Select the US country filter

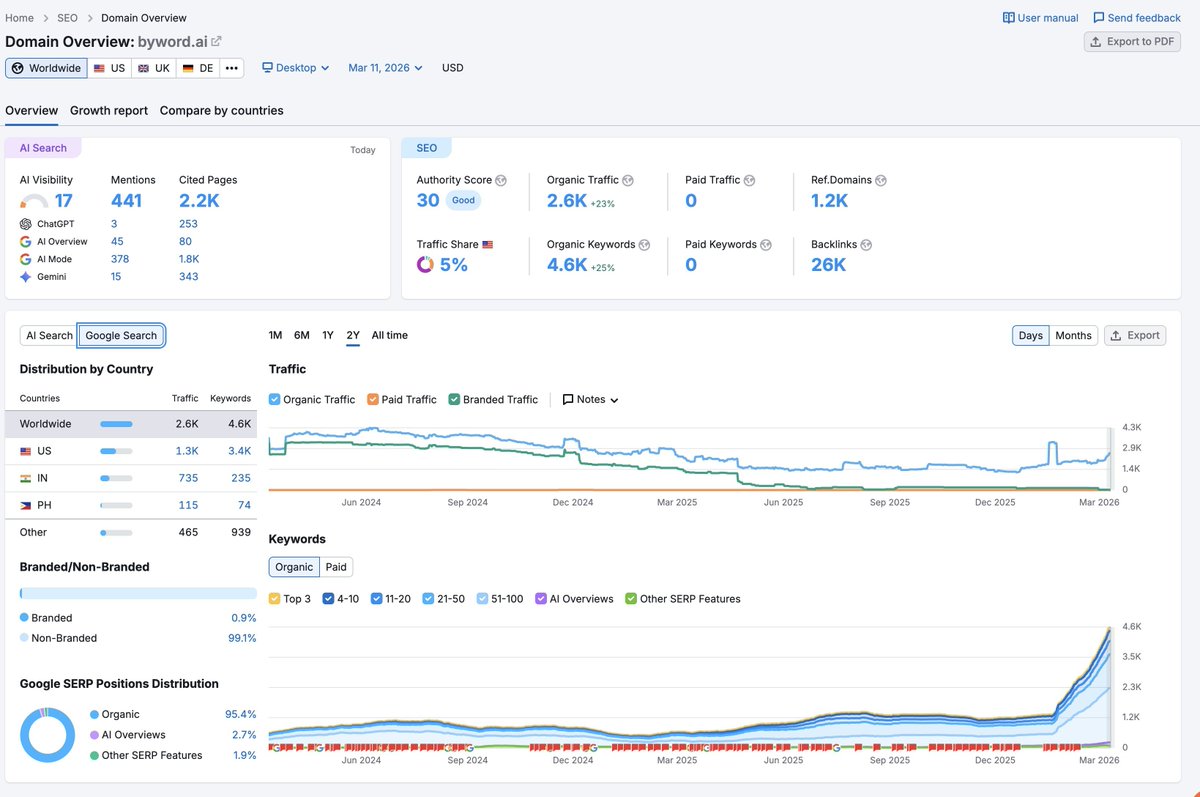(109, 68)
